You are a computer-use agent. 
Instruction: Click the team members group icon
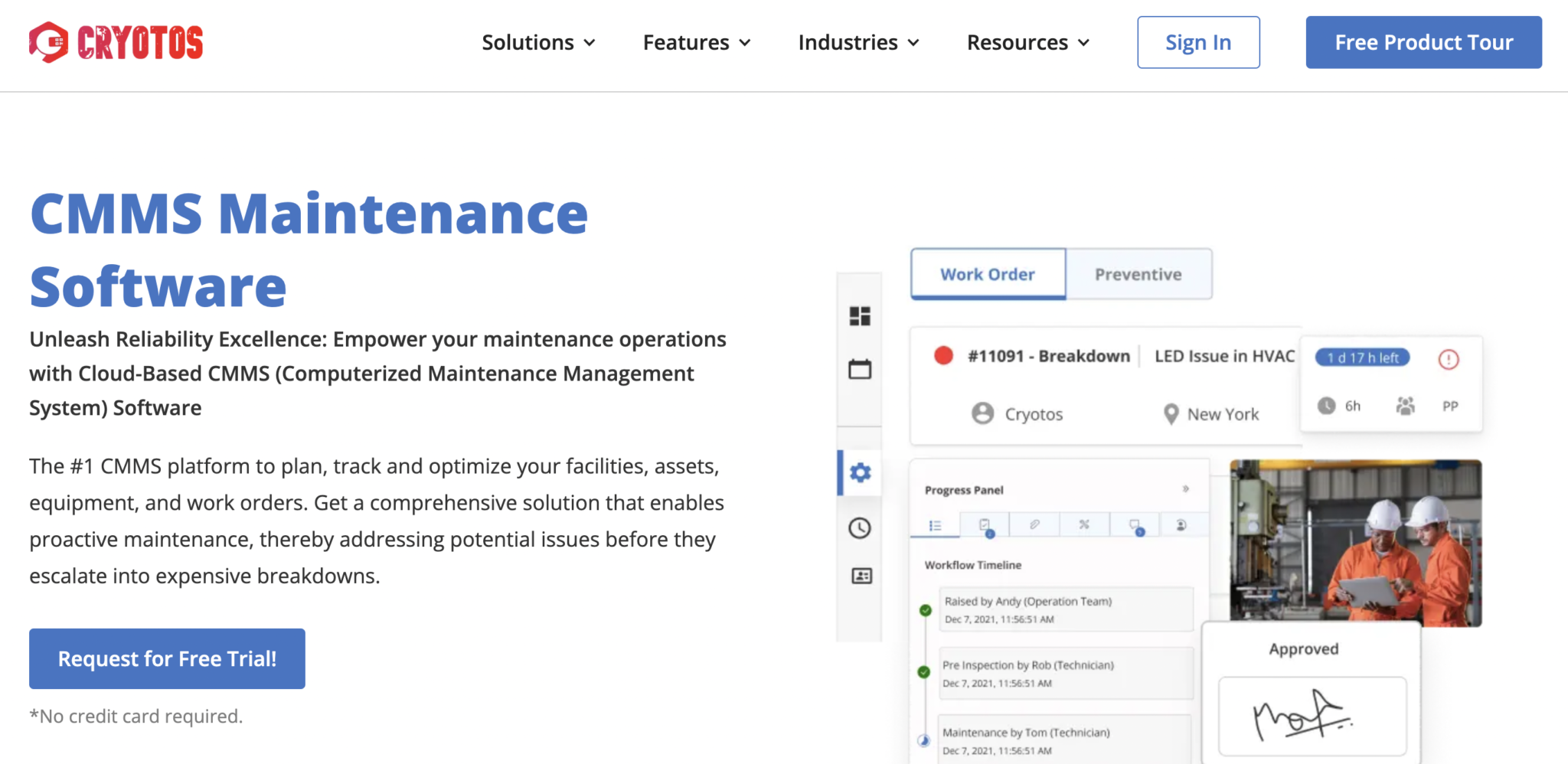tap(1405, 406)
